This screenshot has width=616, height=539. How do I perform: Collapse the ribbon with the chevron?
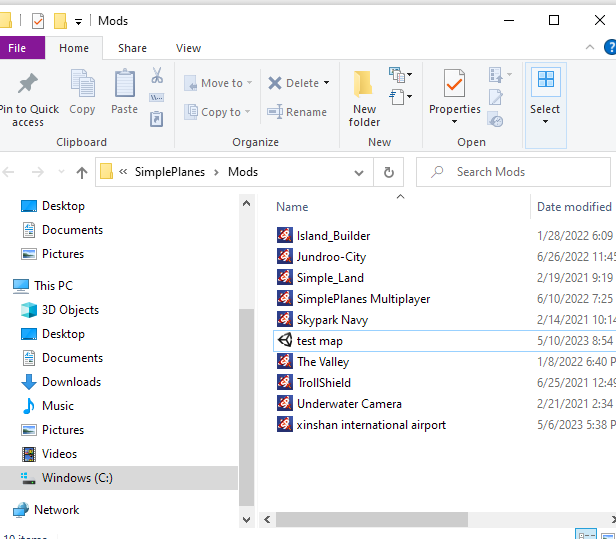click(x=589, y=48)
